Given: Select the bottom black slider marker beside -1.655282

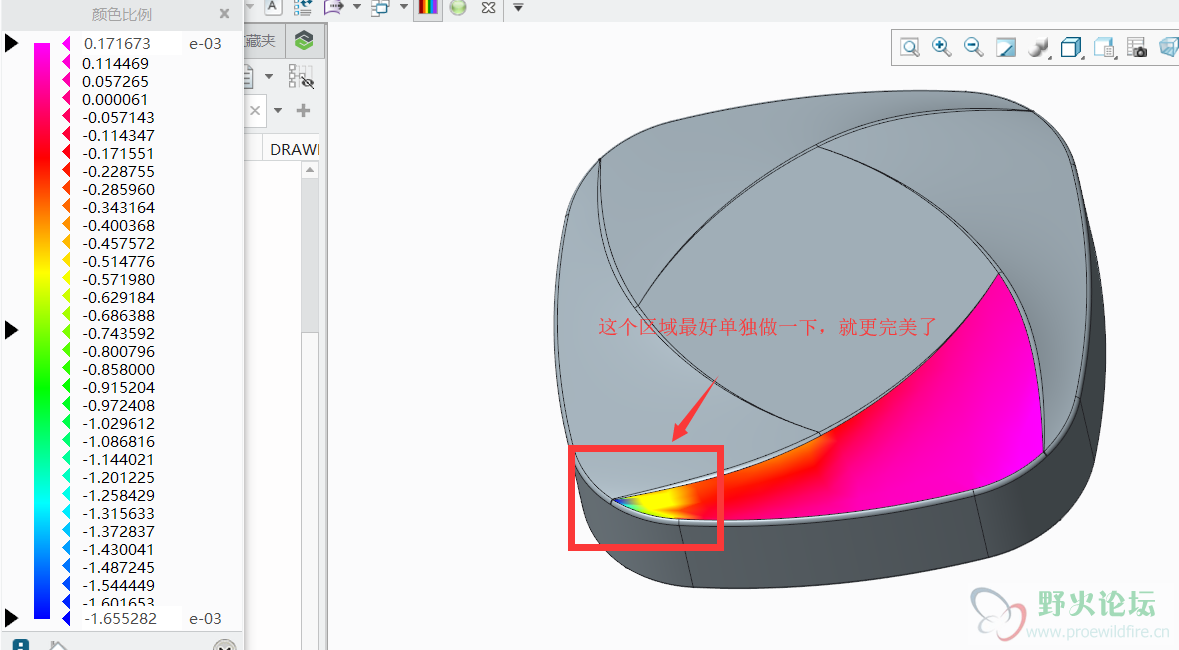Looking at the screenshot, I should click(11, 618).
